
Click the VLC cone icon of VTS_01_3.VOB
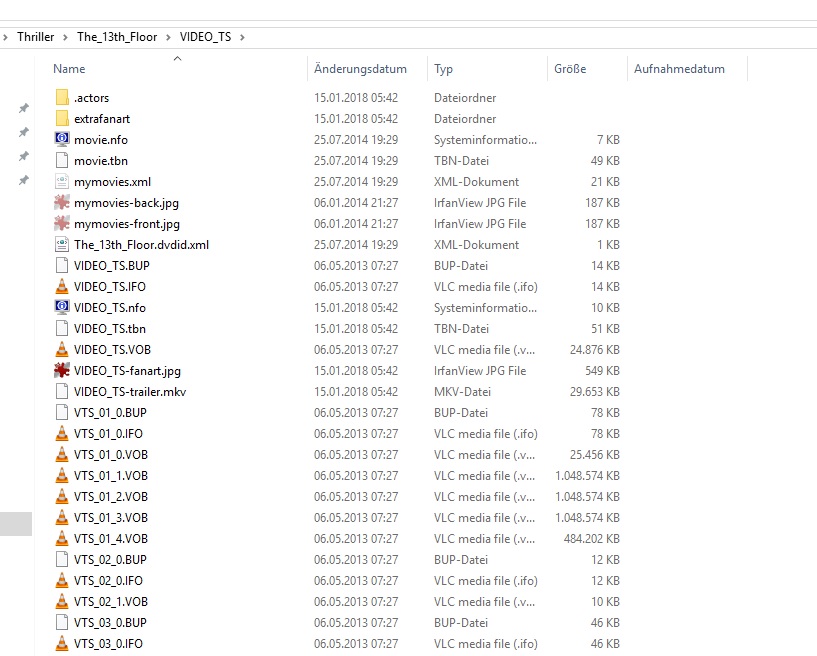click(x=61, y=517)
